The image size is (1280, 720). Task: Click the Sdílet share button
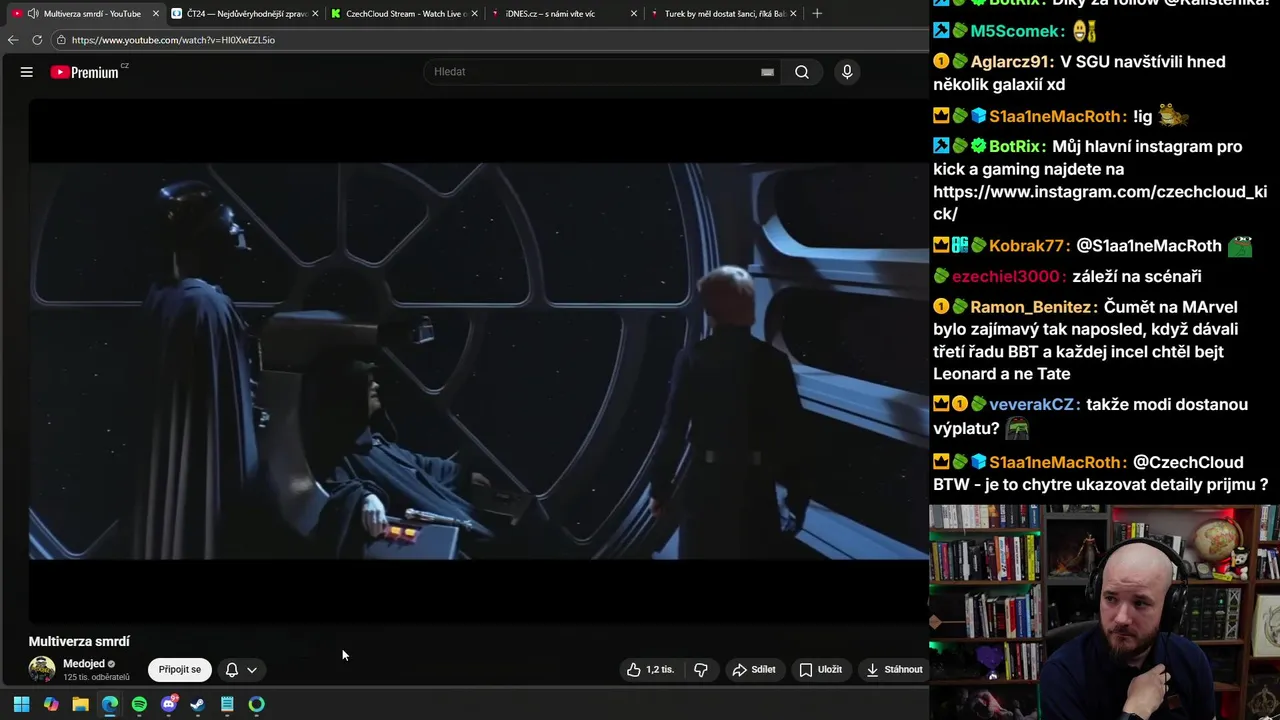click(754, 670)
